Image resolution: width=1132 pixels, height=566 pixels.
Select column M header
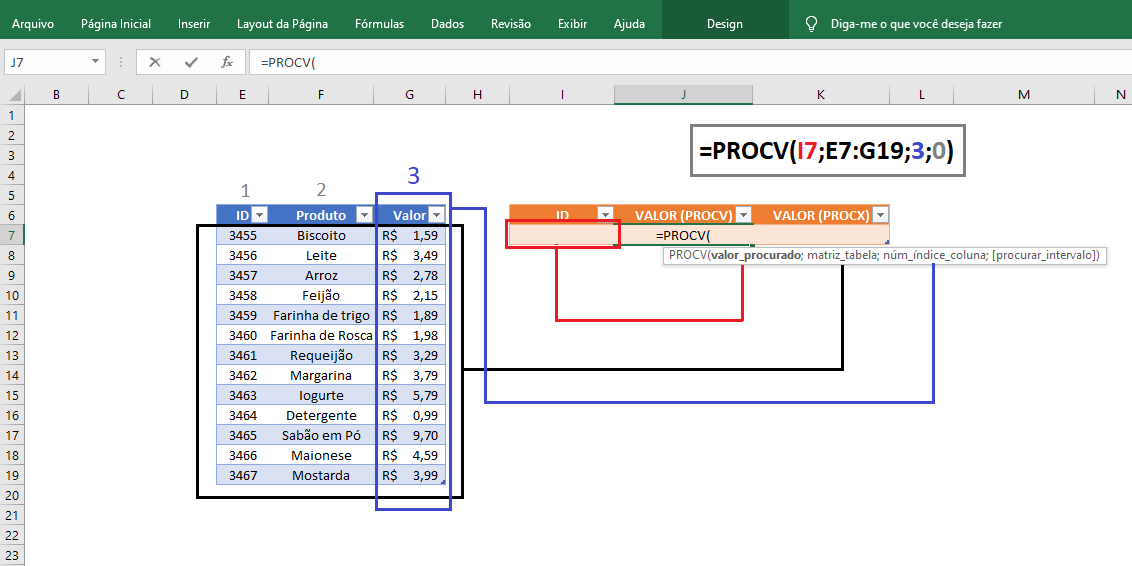[1024, 95]
